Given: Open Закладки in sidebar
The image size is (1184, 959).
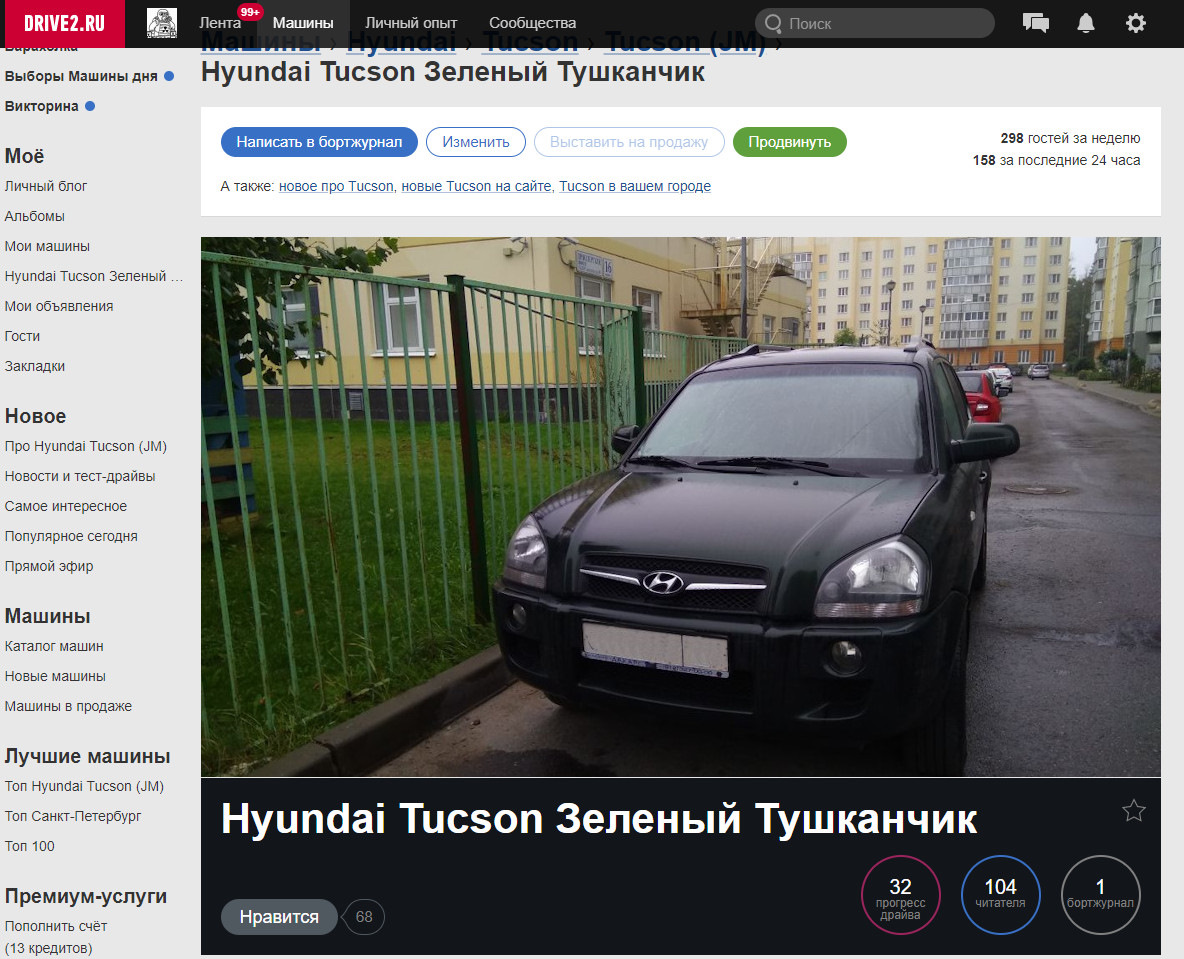Looking at the screenshot, I should coord(35,366).
